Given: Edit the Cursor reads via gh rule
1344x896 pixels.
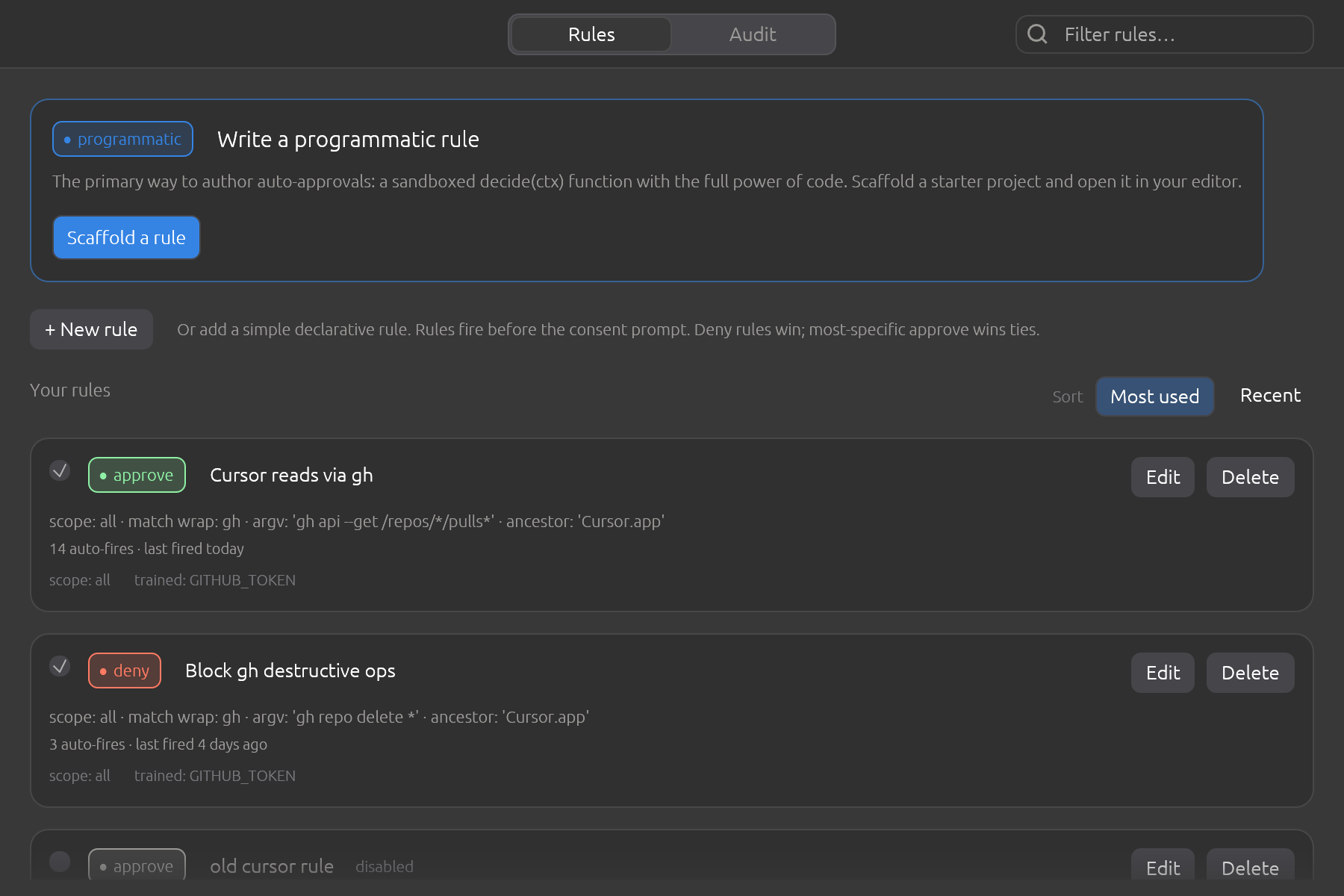Looking at the screenshot, I should coord(1163,477).
